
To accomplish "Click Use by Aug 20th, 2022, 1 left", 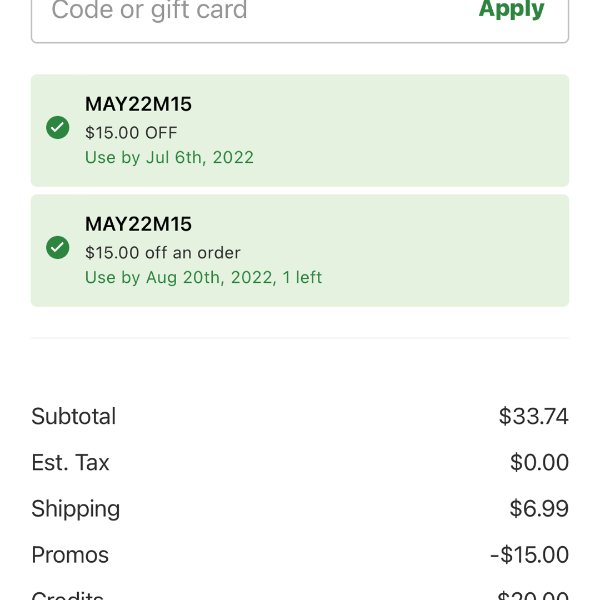I will click(203, 277).
